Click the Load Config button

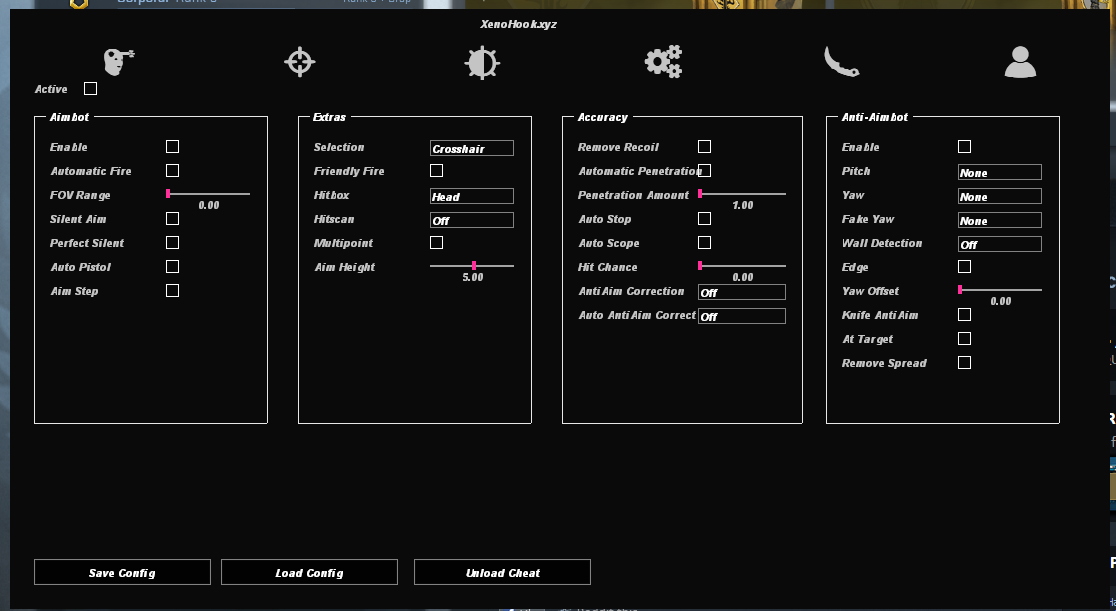pyautogui.click(x=310, y=572)
